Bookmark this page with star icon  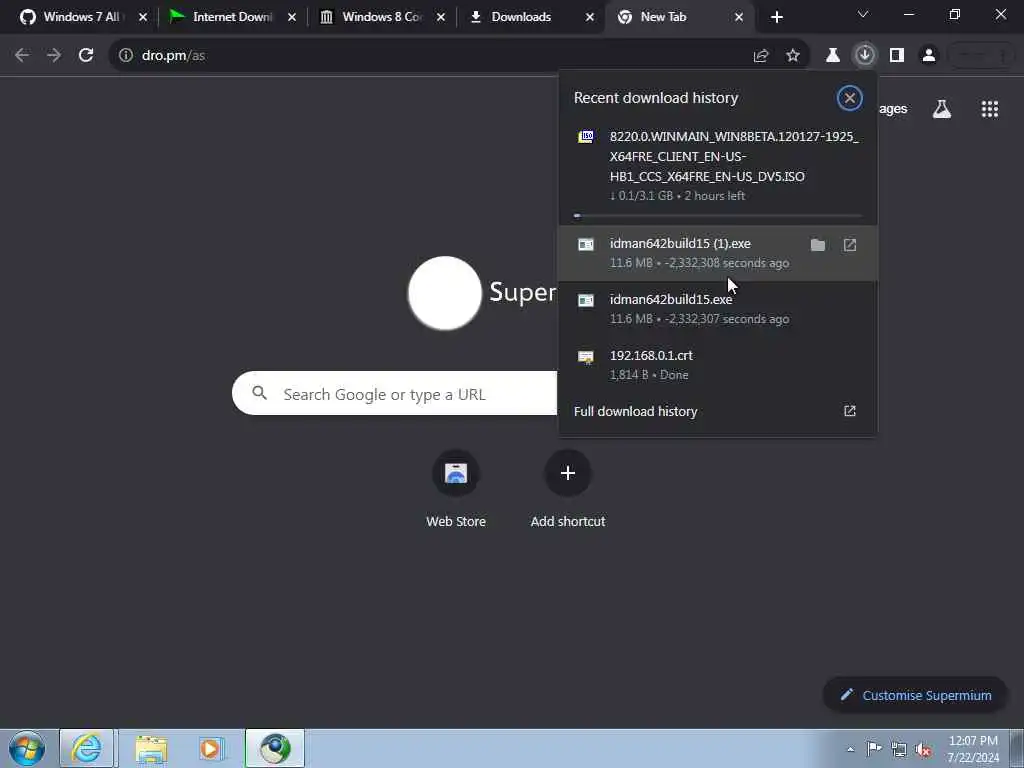click(793, 56)
